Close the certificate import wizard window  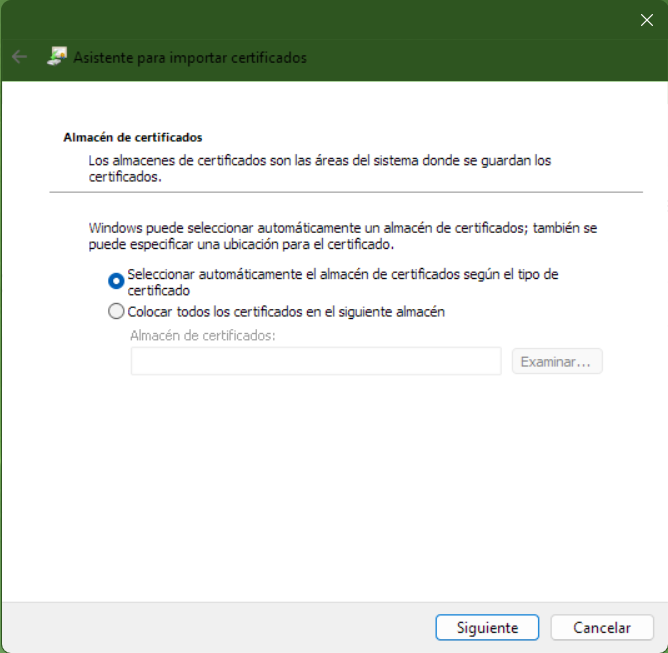646,19
